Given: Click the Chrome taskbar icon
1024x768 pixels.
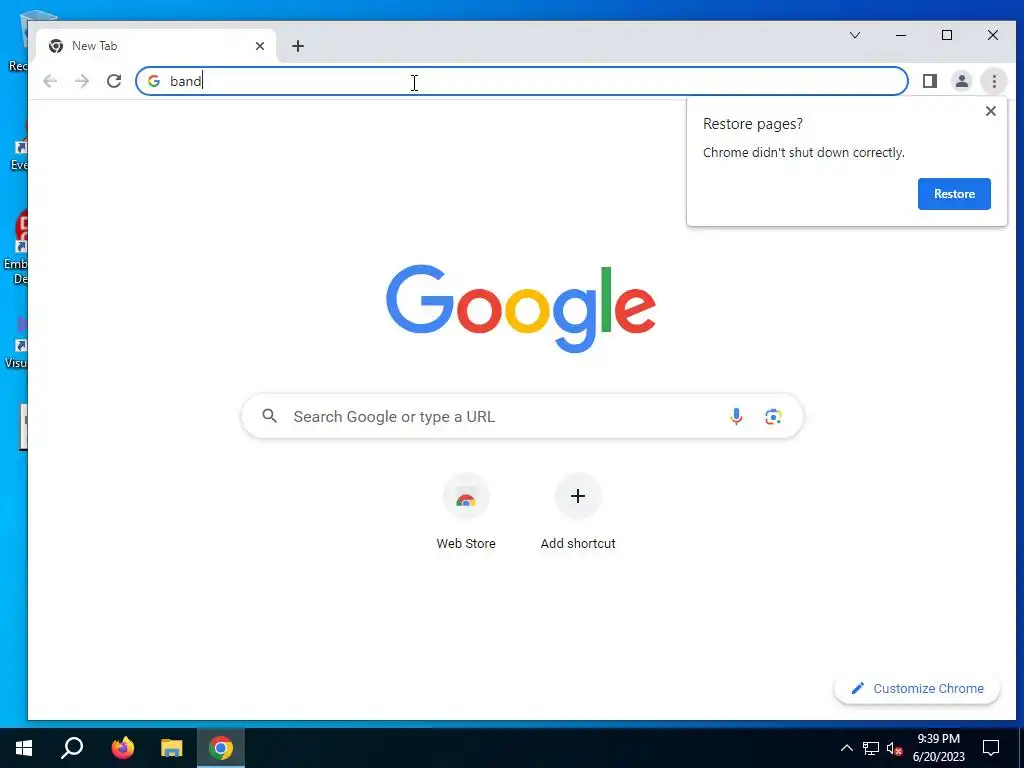Looking at the screenshot, I should [x=221, y=748].
